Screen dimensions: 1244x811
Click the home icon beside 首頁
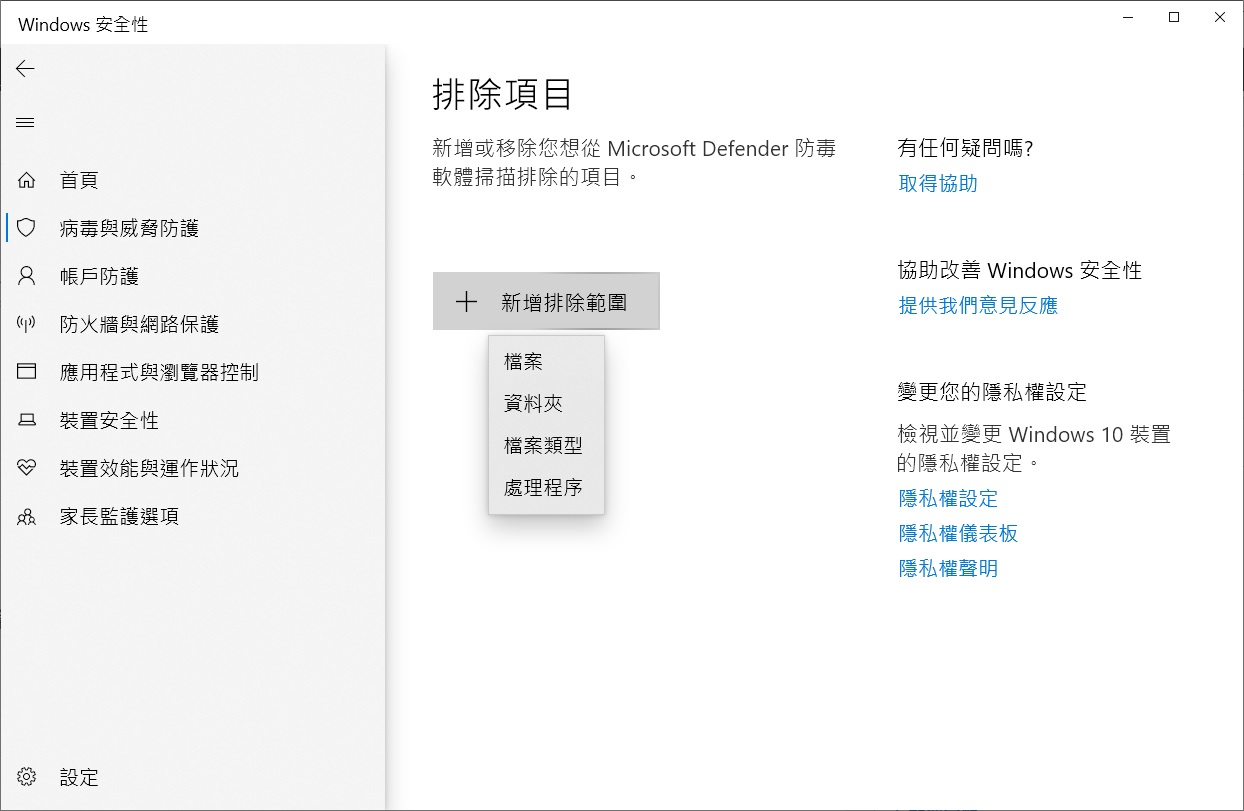pyautogui.click(x=27, y=181)
